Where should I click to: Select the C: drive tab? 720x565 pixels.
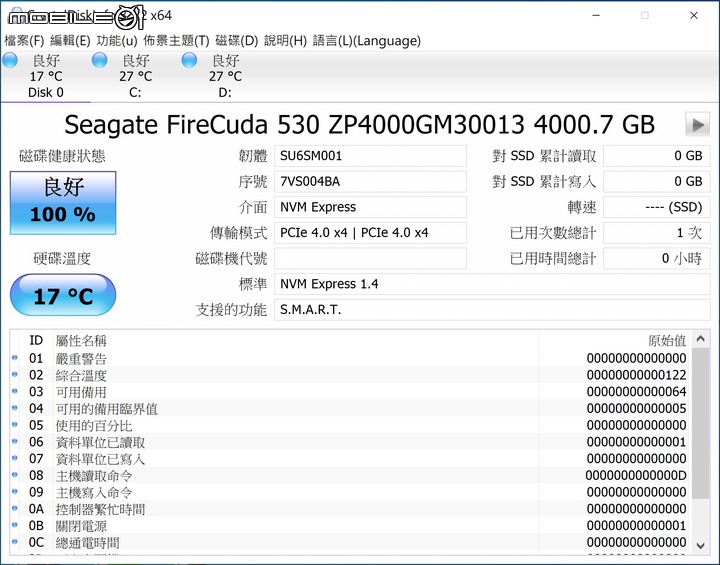point(135,77)
